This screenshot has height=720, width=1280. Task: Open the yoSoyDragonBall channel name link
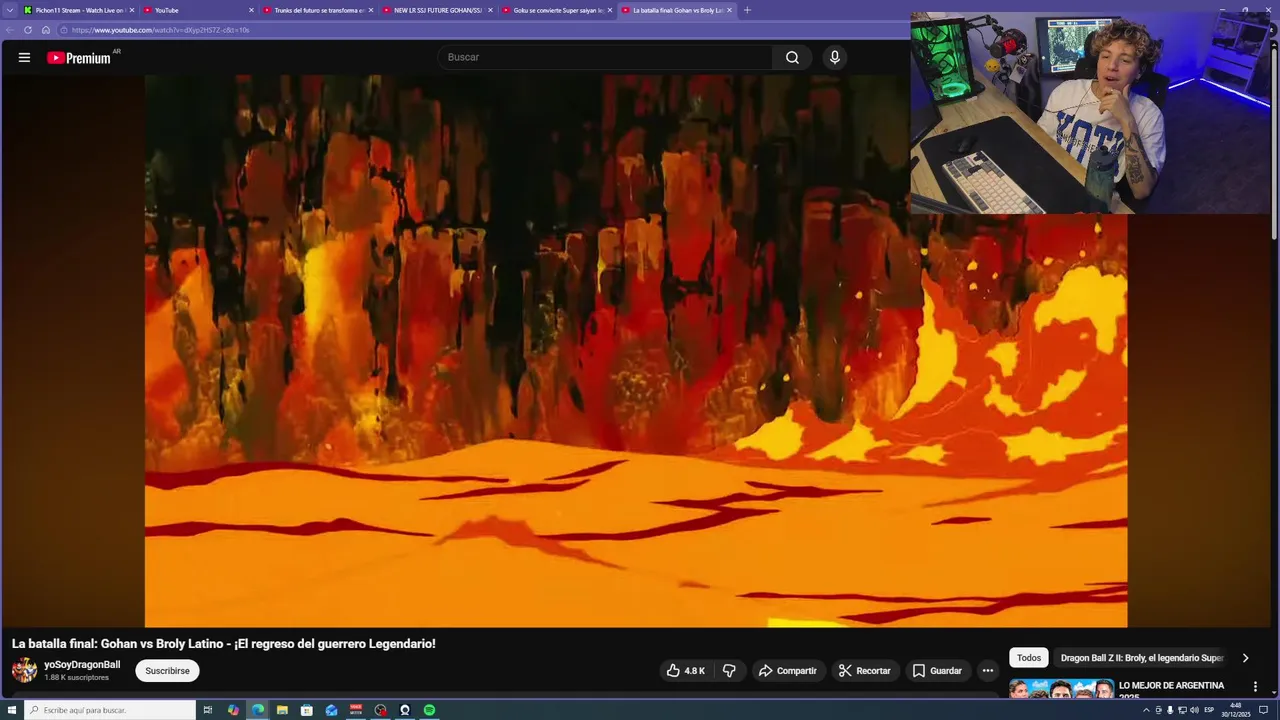tap(82, 664)
